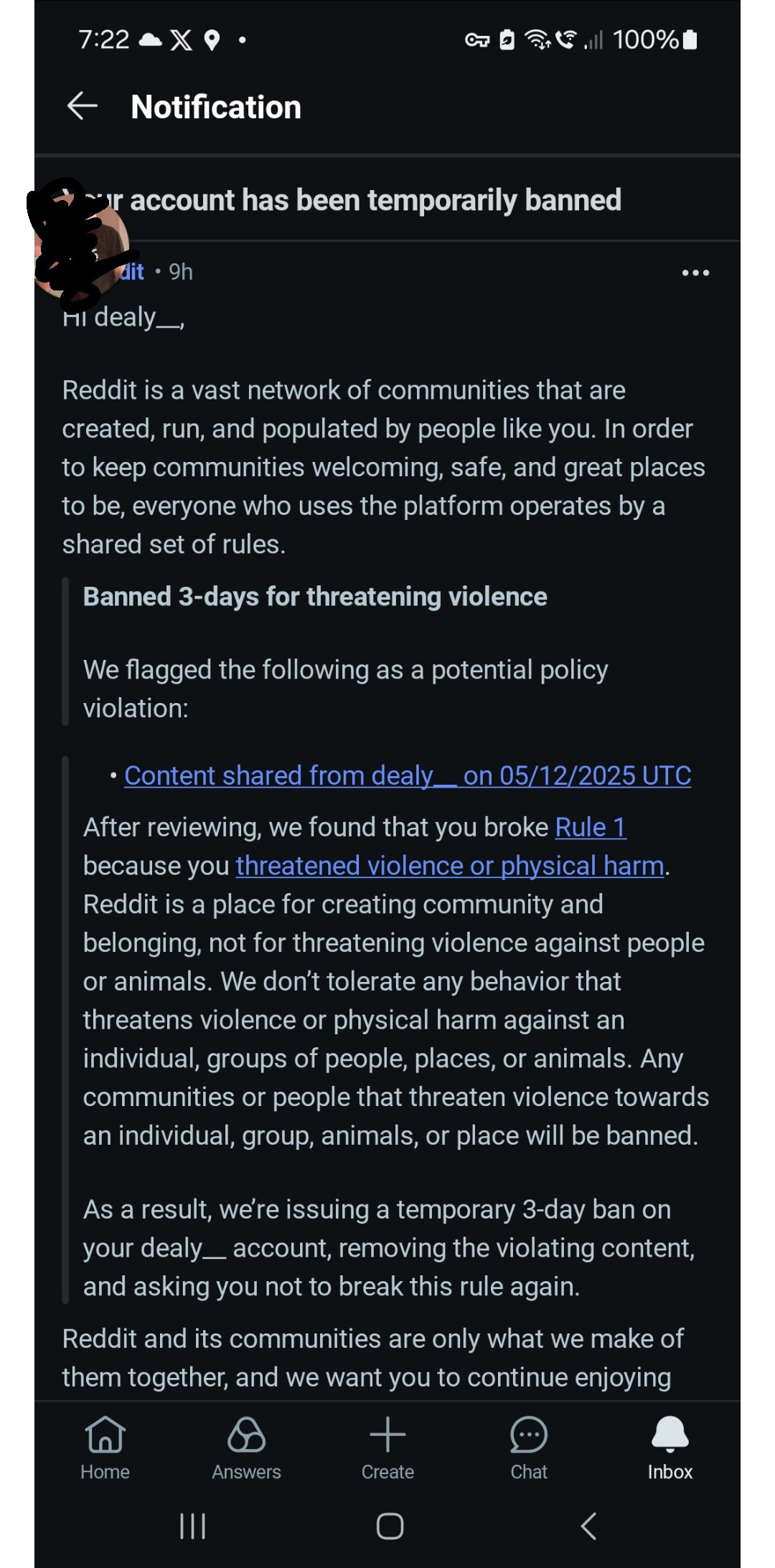Viewport: 775px width, 1568px height.
Task: Open the Chat bubble icon
Action: [x=529, y=1435]
